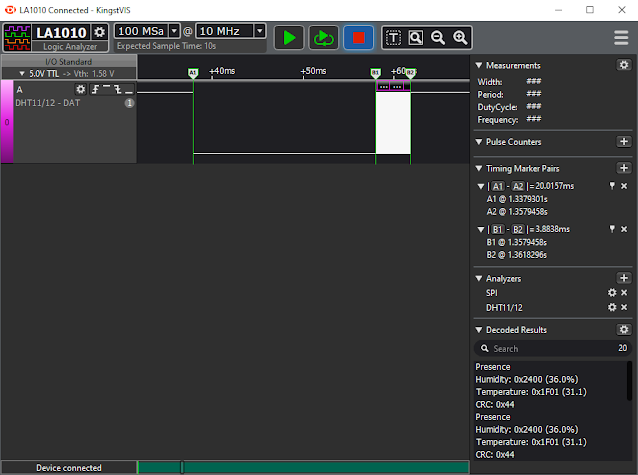
Task: Start repeated loop capture
Action: pos(323,38)
